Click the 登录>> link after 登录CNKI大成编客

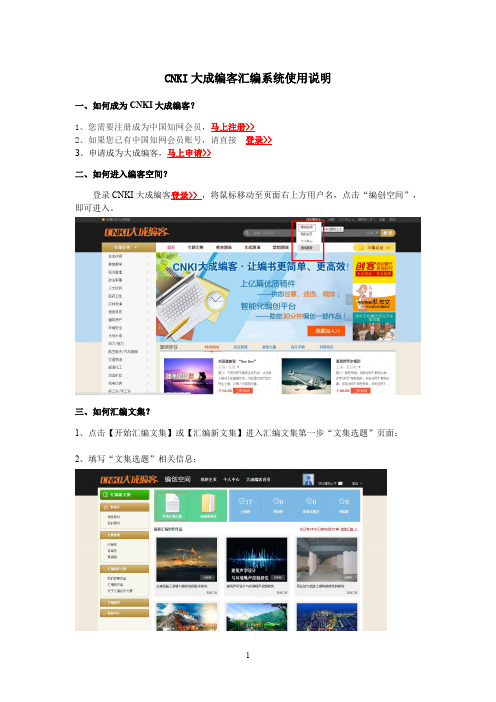coord(185,195)
